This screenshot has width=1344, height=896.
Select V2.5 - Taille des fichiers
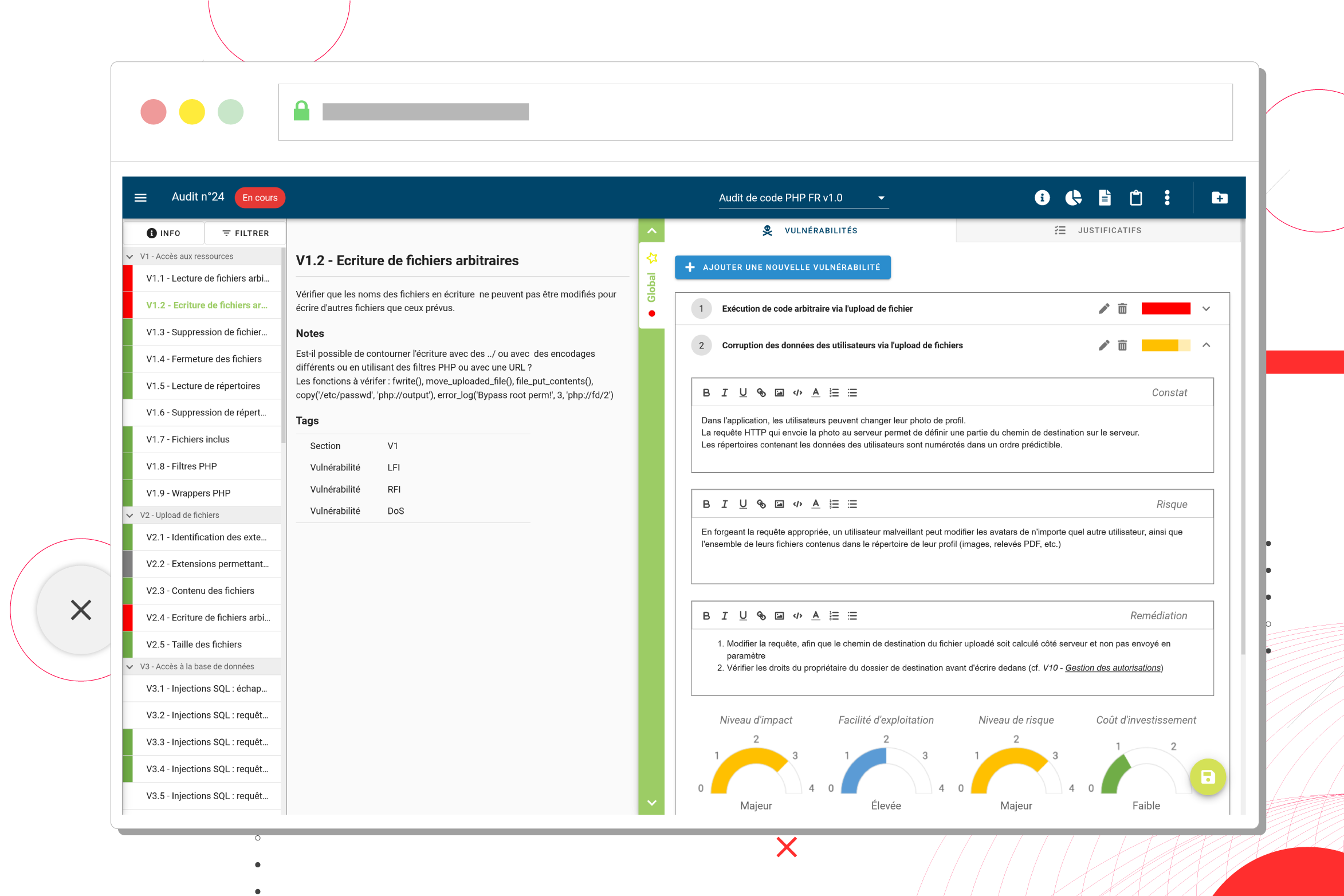point(202,645)
